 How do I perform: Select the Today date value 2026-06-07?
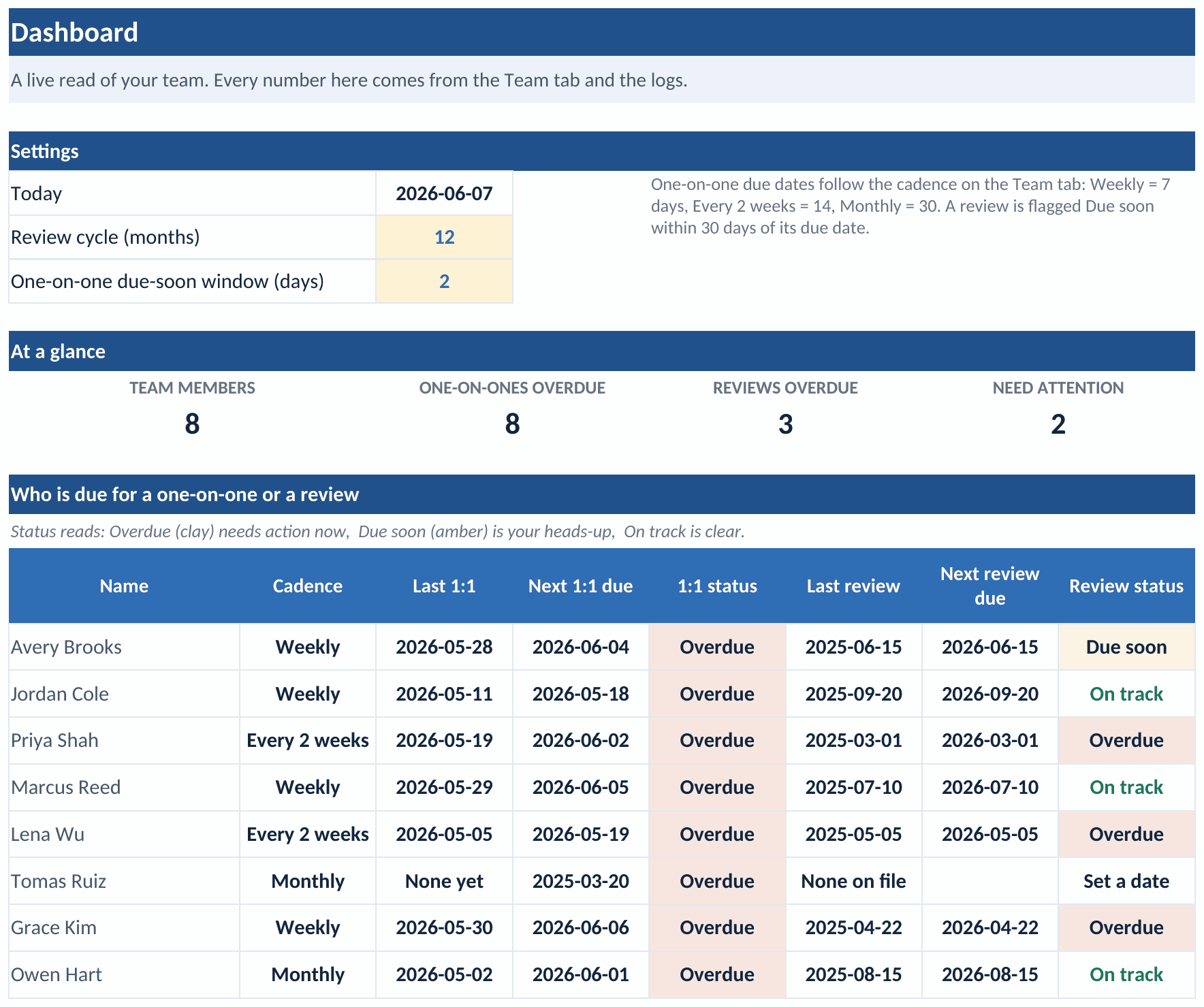click(444, 193)
